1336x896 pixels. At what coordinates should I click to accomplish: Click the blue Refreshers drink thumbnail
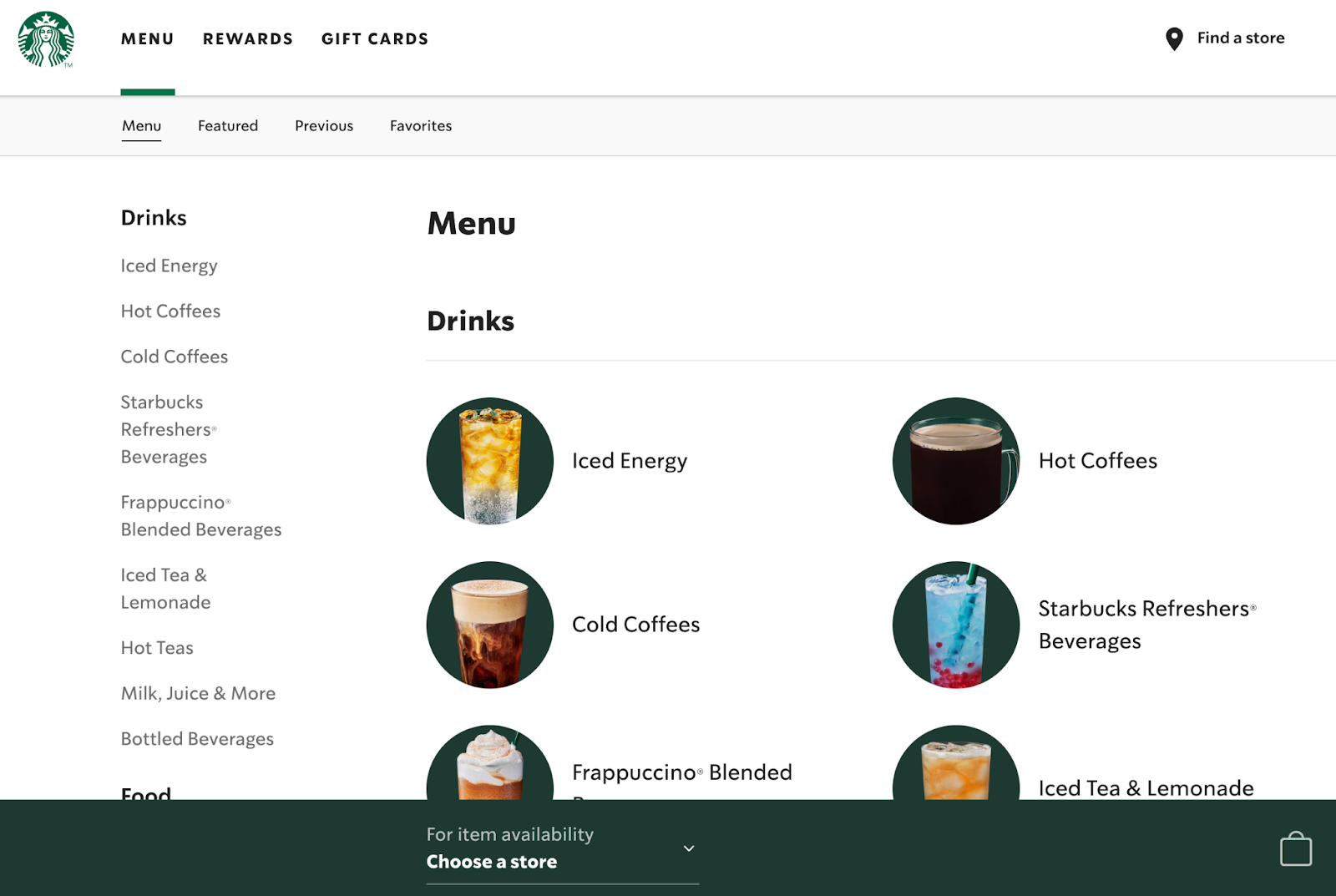pyautogui.click(x=956, y=625)
